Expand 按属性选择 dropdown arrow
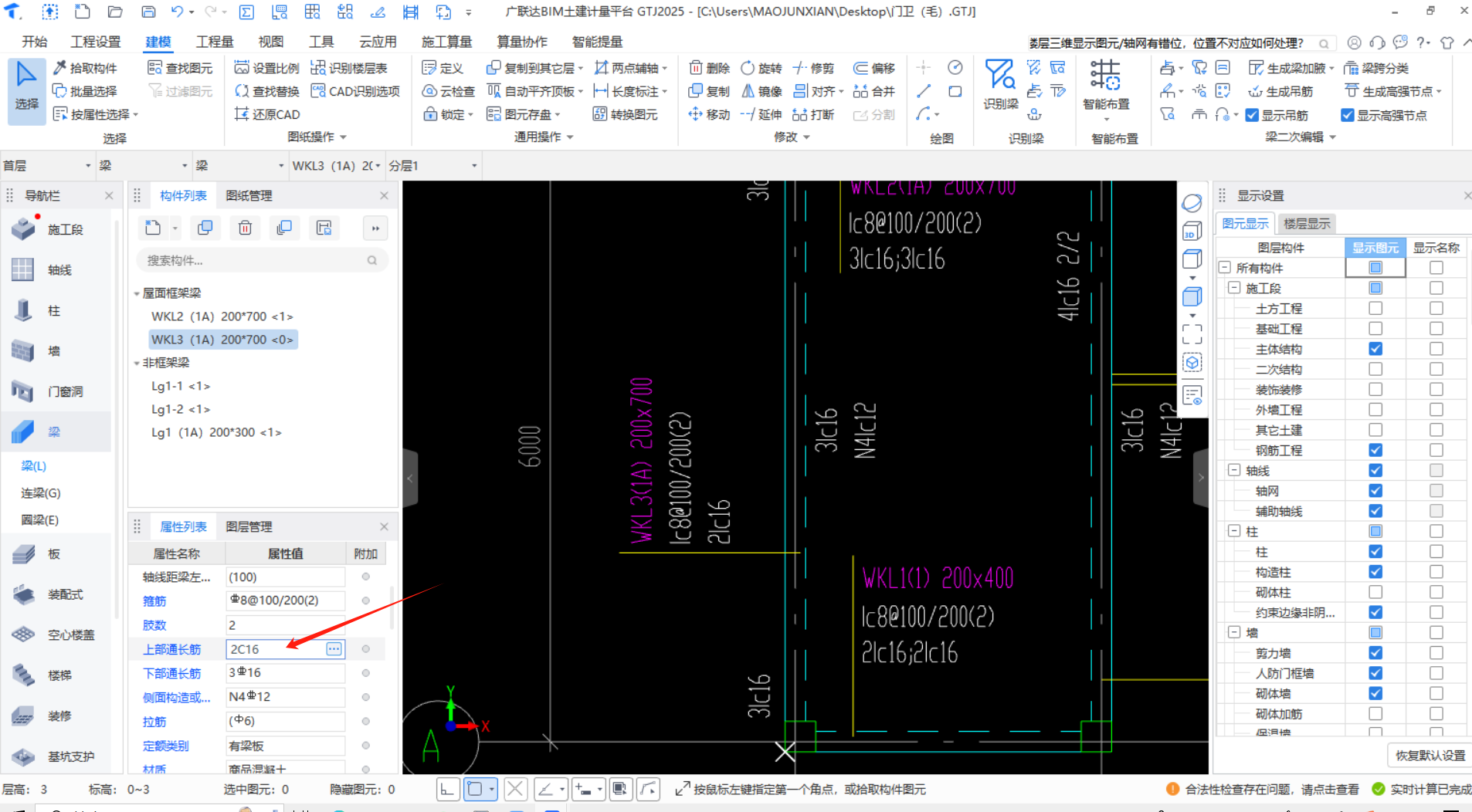 (x=136, y=115)
